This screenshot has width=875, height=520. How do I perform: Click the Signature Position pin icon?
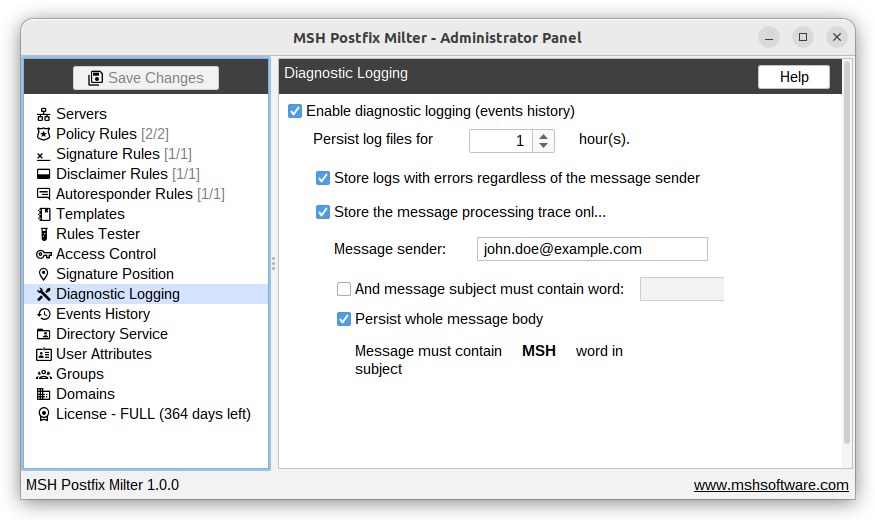point(44,275)
